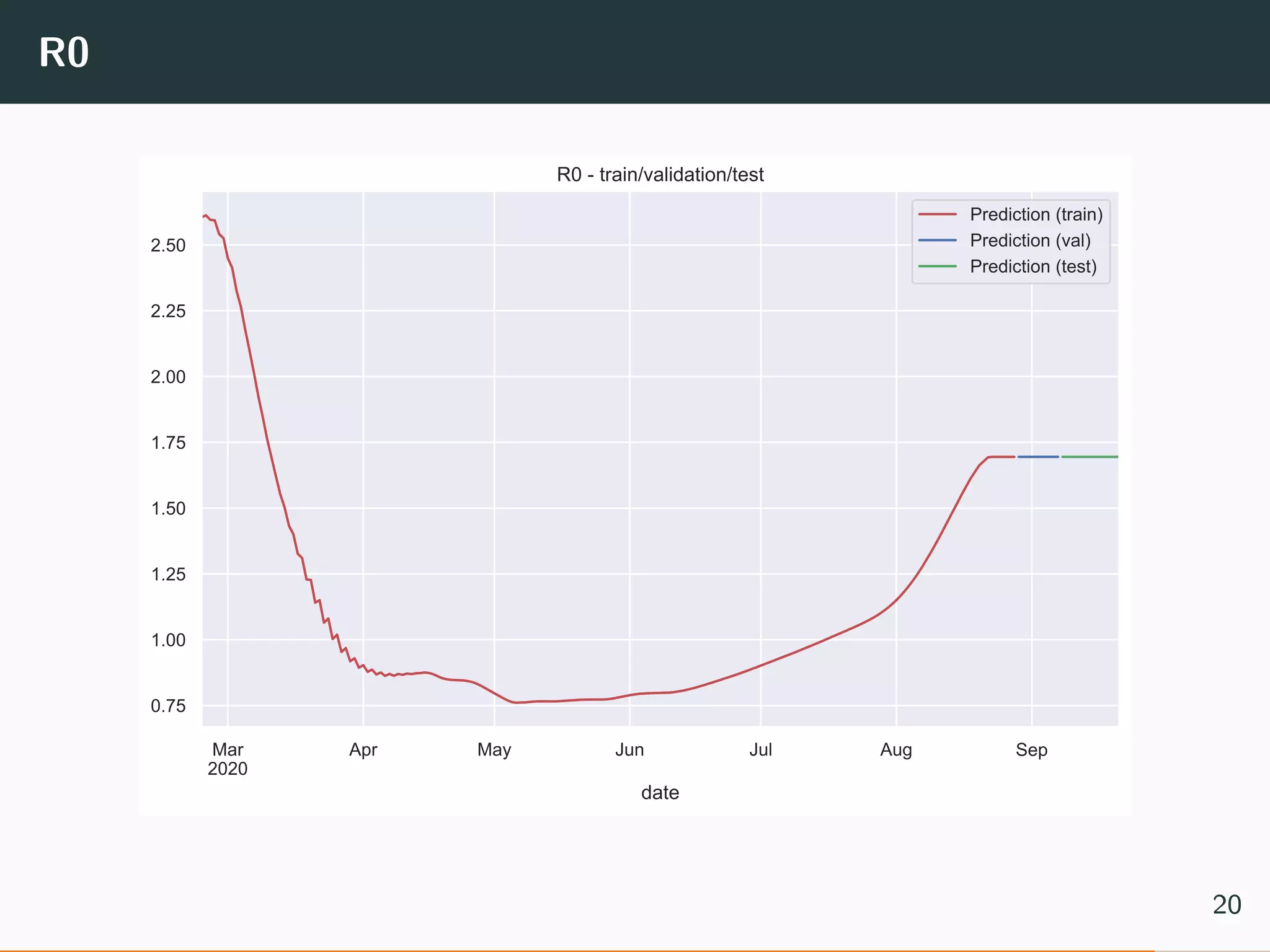
Task: Click the chart title R0 - train/validation/test
Action: click(660, 175)
